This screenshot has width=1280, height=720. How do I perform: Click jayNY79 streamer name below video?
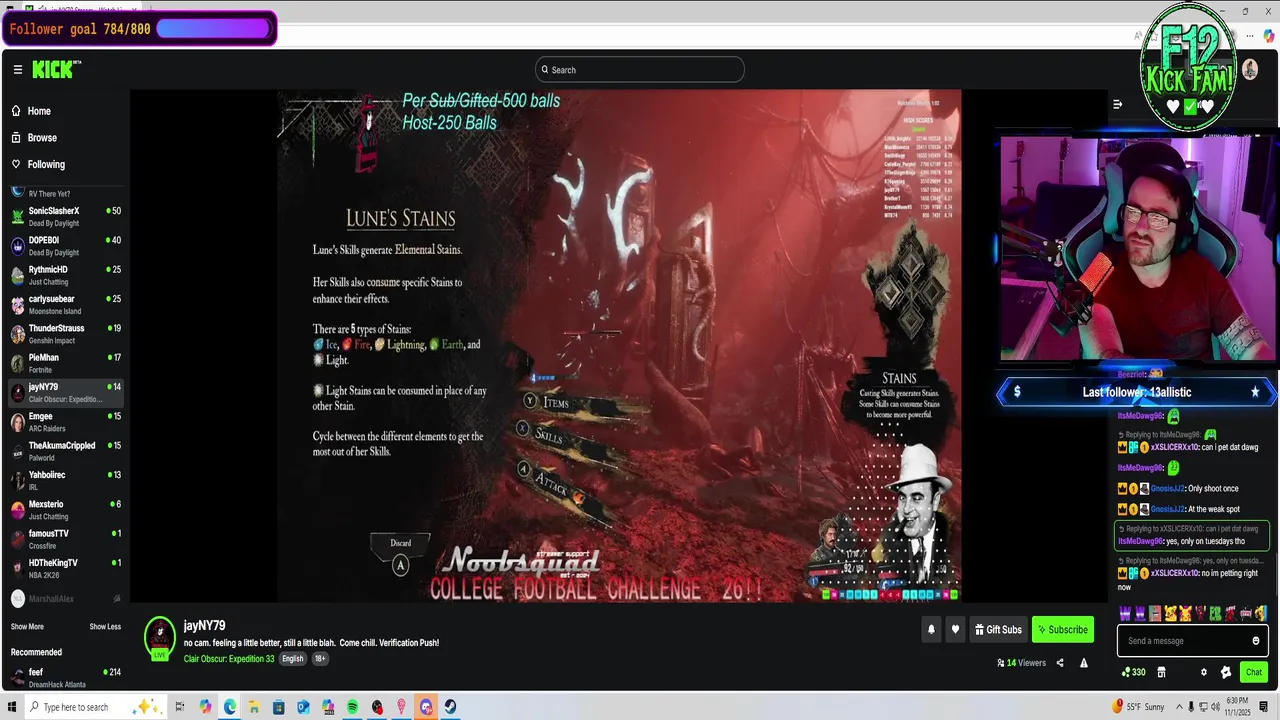(204, 626)
